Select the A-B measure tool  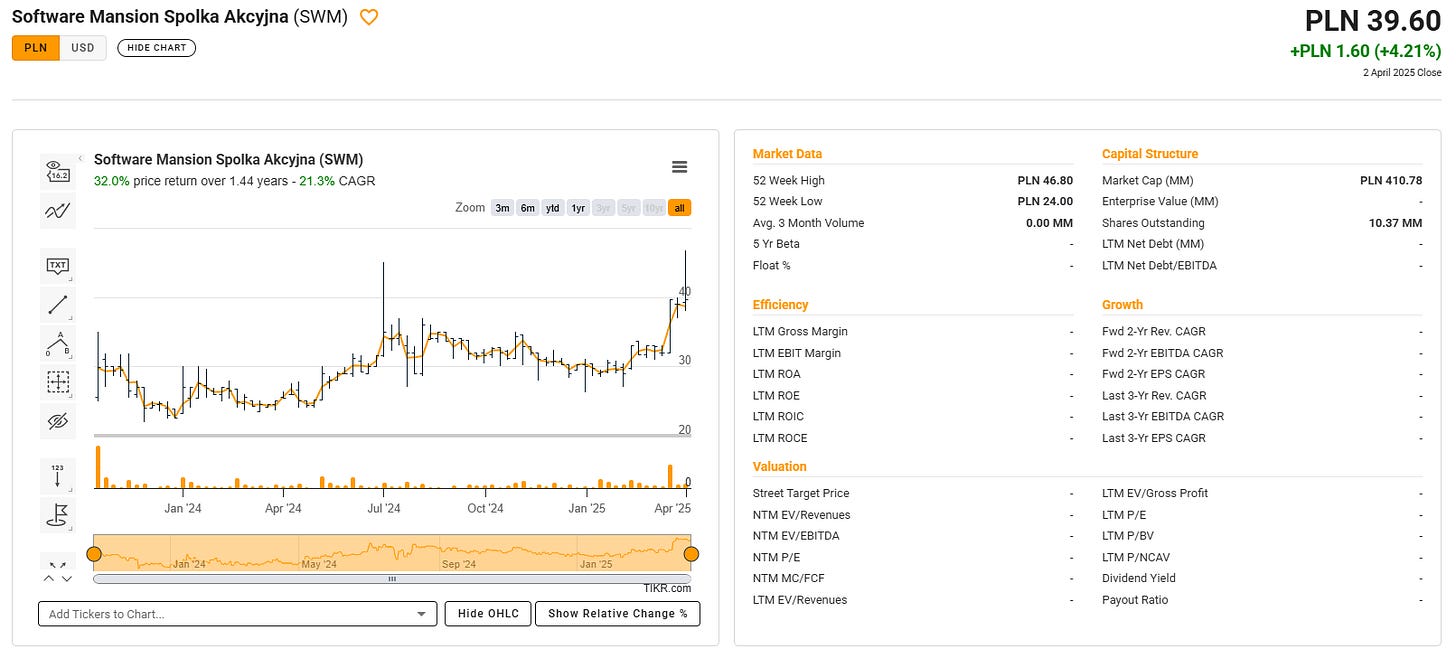58,343
